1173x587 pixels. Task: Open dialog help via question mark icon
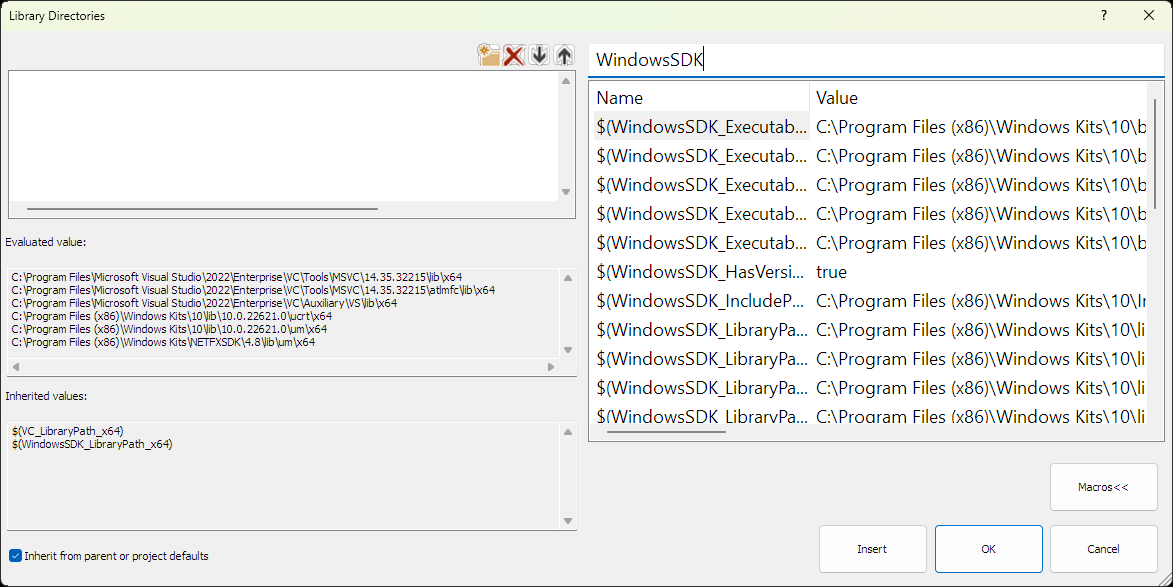pos(1103,15)
